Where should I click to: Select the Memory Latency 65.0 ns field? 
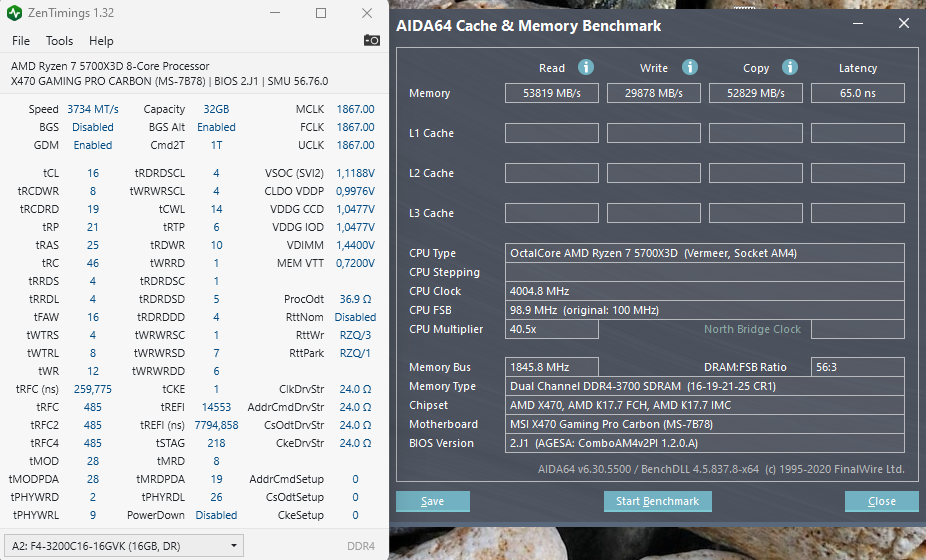click(857, 93)
